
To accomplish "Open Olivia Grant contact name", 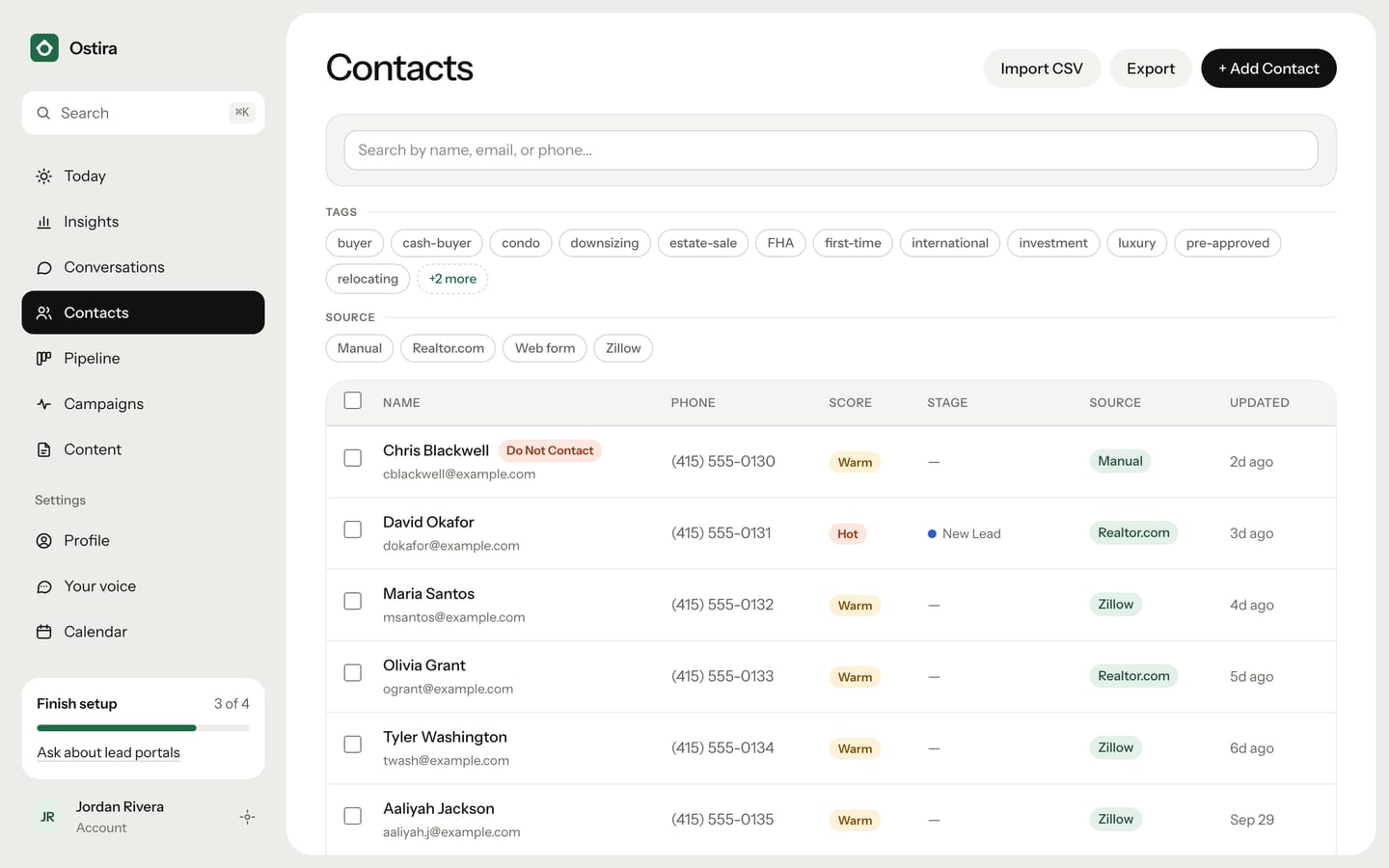I will click(x=424, y=665).
